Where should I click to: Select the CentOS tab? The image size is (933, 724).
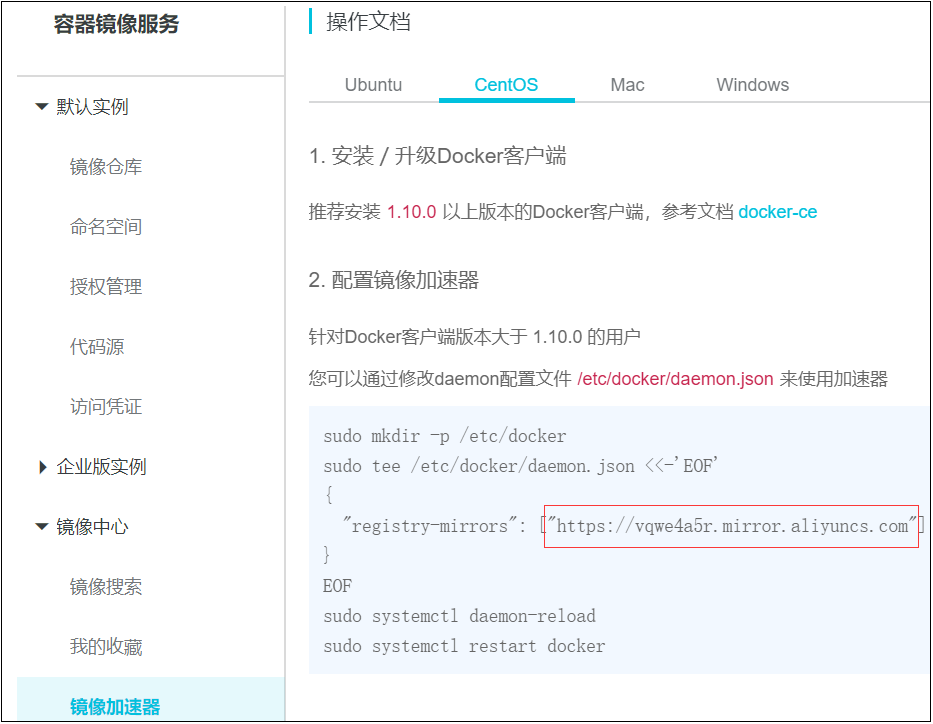(506, 85)
